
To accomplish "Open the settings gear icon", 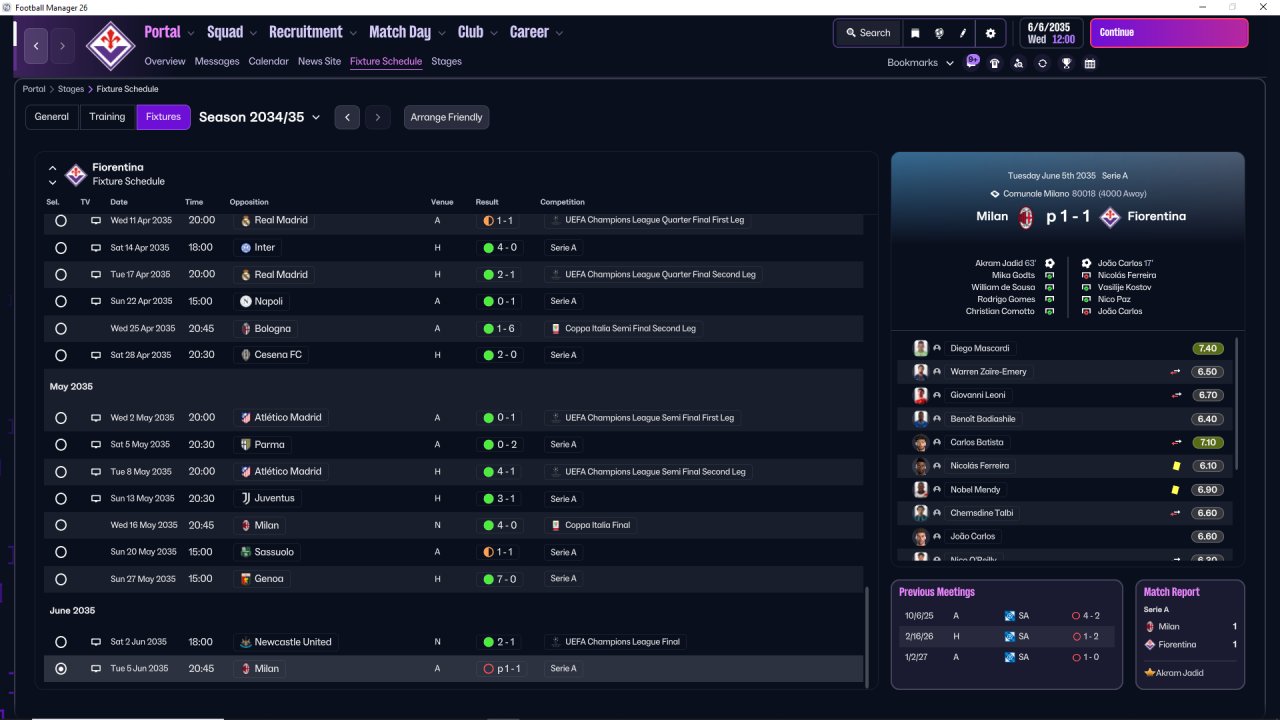I will [990, 33].
